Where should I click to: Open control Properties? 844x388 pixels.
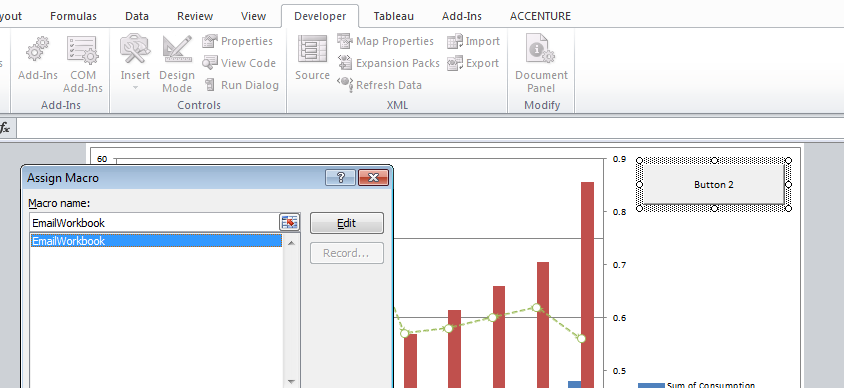pos(237,41)
